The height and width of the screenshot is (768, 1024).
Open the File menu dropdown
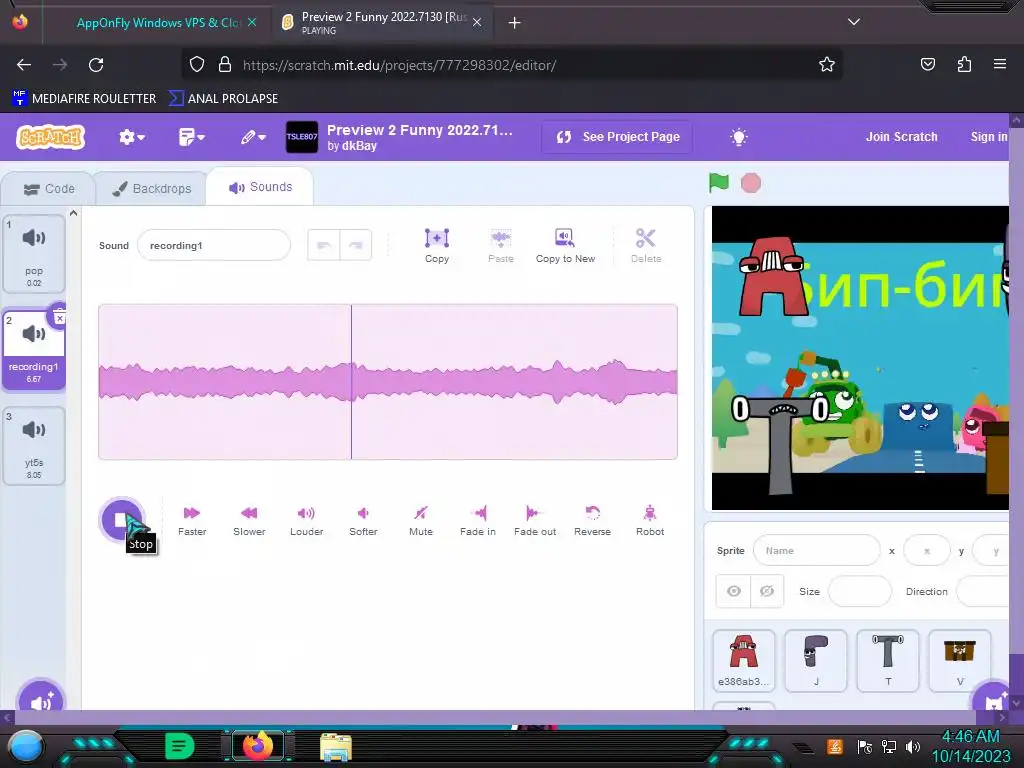(x=191, y=137)
